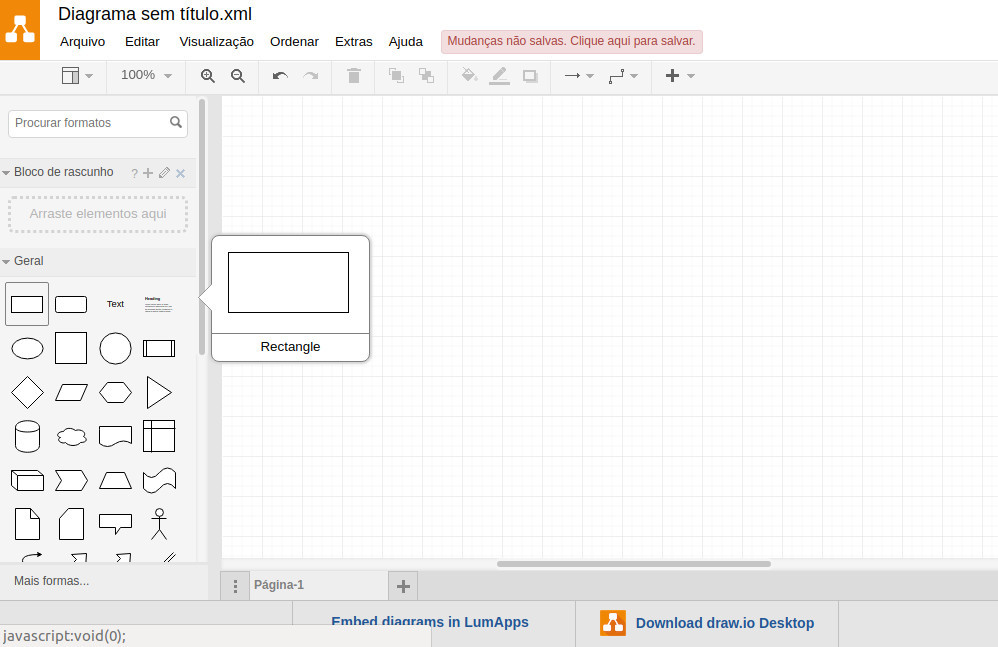This screenshot has width=998, height=647.
Task: Click the zoom out magnifier icon
Action: (x=238, y=76)
